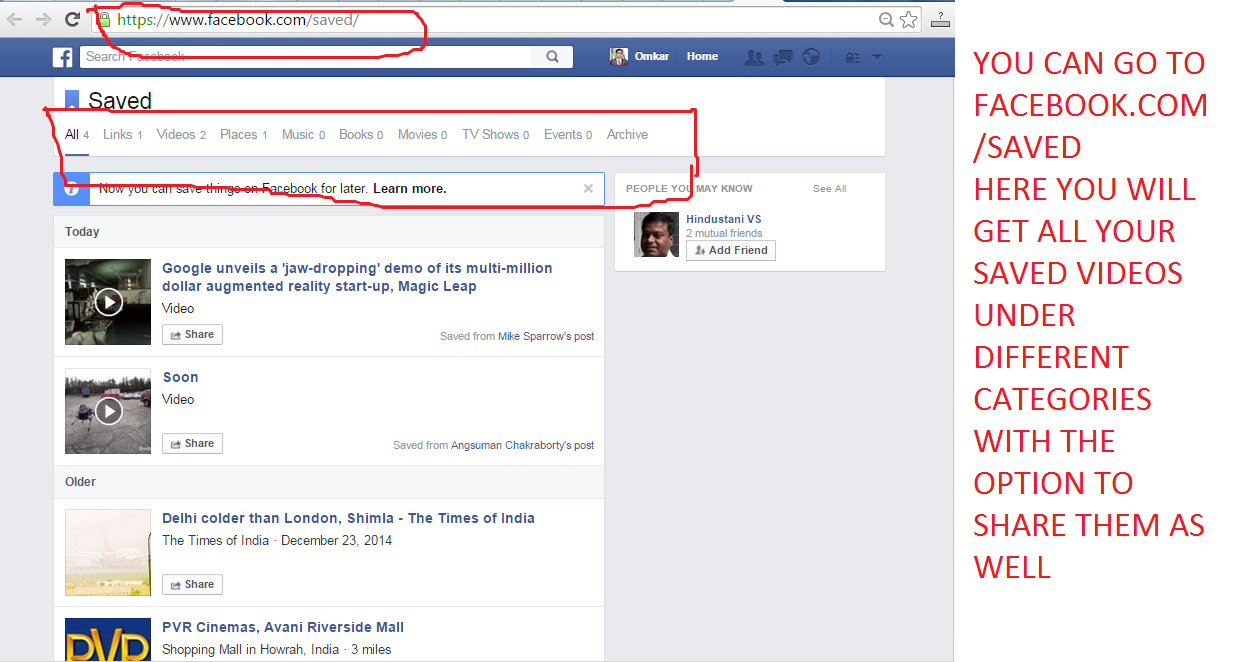
Task: Switch to the Links tab
Action: tap(122, 134)
